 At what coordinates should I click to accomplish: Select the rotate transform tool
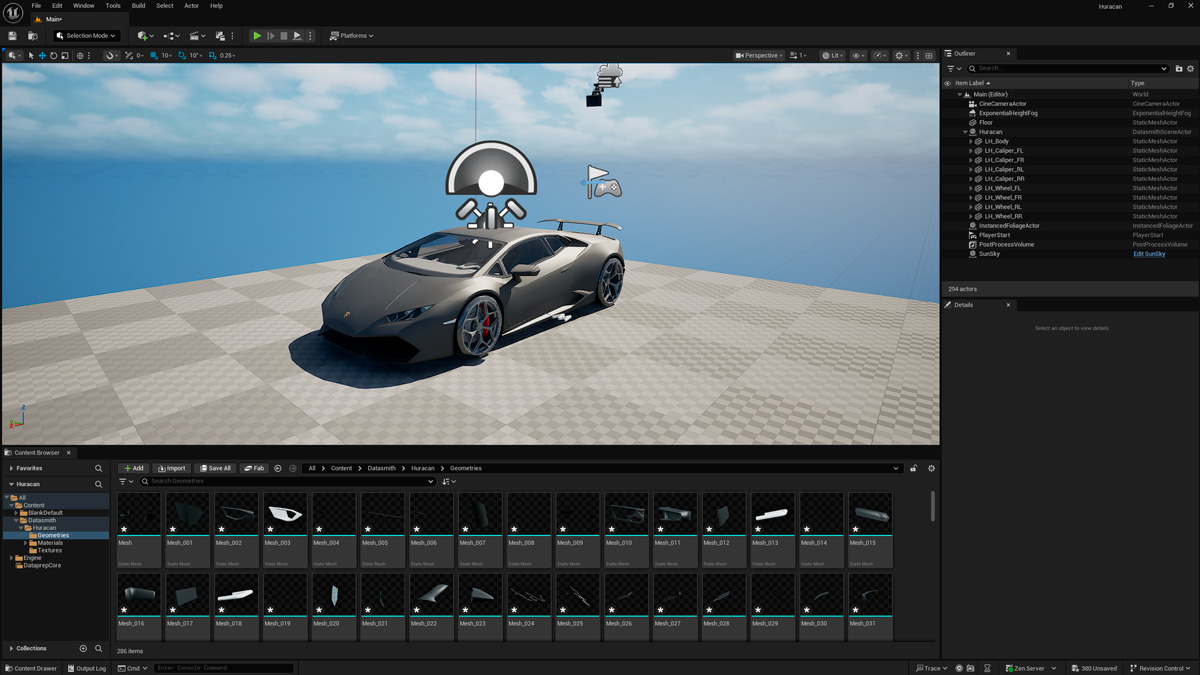click(54, 56)
